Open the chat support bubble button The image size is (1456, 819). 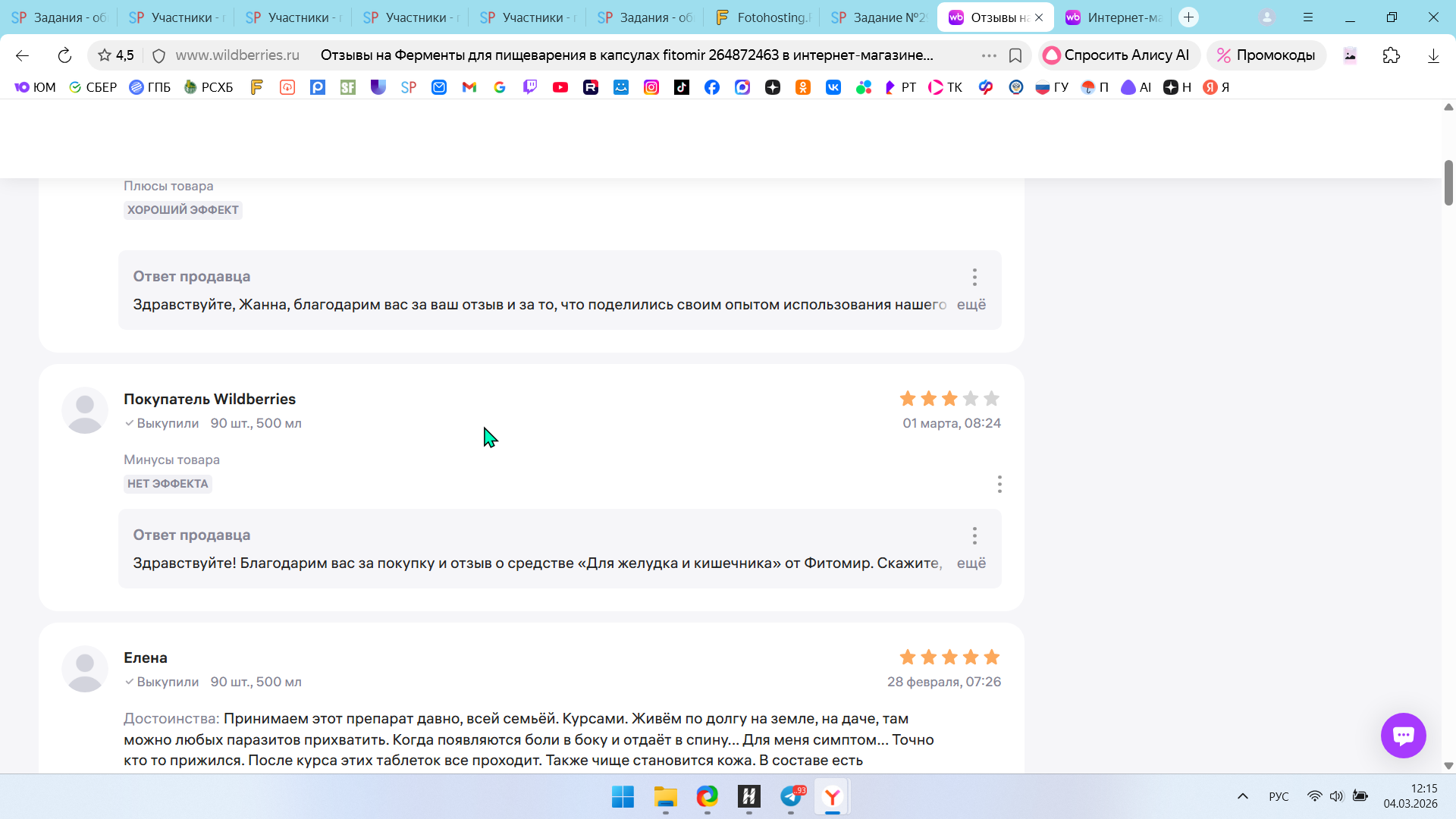(x=1403, y=735)
